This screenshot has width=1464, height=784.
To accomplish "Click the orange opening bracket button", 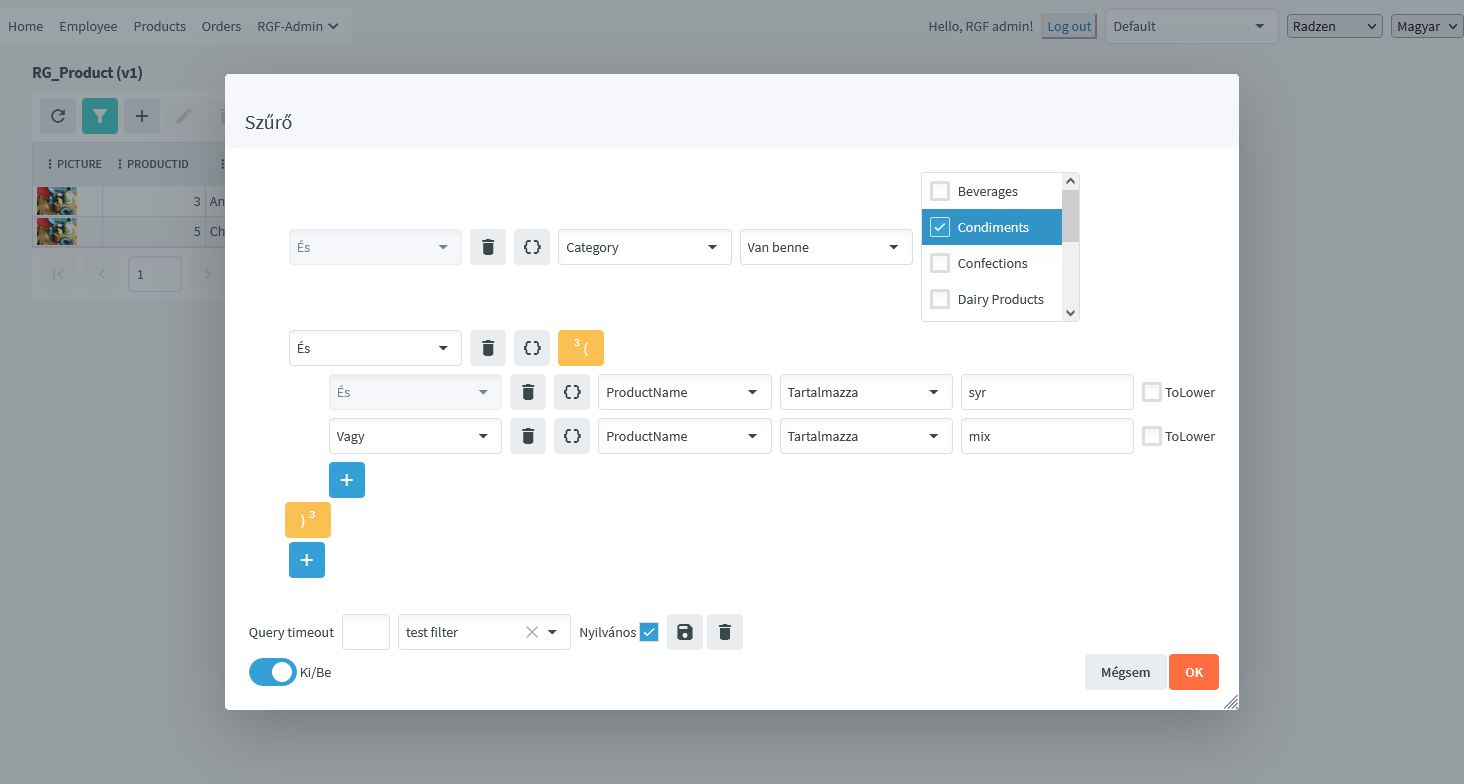I will tap(581, 348).
